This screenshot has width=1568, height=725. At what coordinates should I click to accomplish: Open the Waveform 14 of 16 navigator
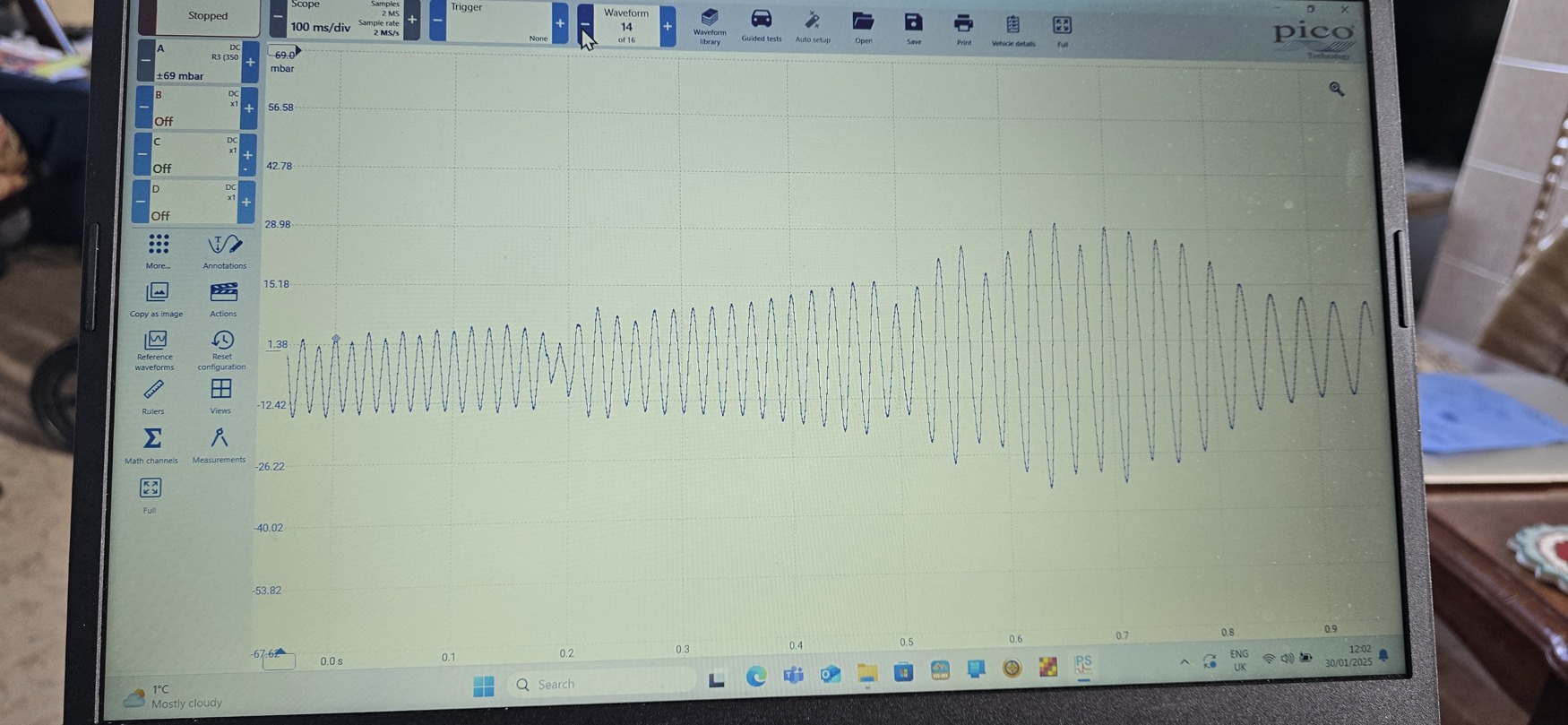[626, 25]
